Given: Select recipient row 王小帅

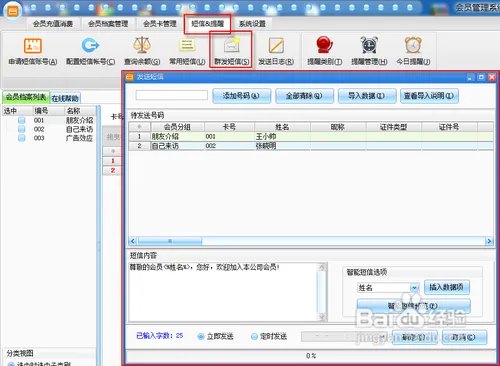Looking at the screenshot, I should pos(311,136).
